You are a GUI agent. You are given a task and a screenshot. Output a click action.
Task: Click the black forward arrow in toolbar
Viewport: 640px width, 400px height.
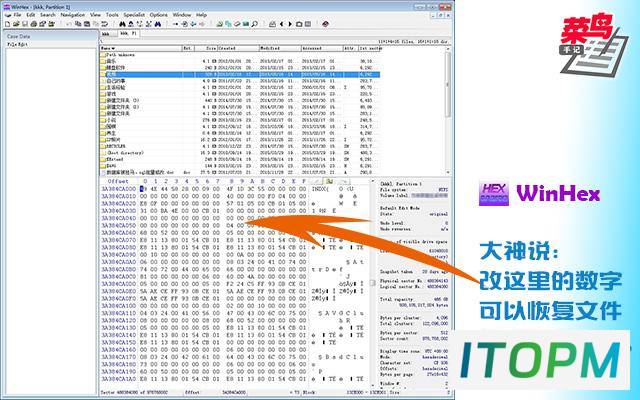coord(290,24)
